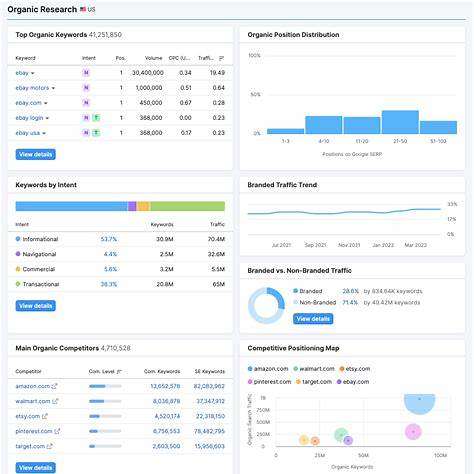474x474 pixels.
Task: Open the etsy.com competitor link
Action: (28, 416)
